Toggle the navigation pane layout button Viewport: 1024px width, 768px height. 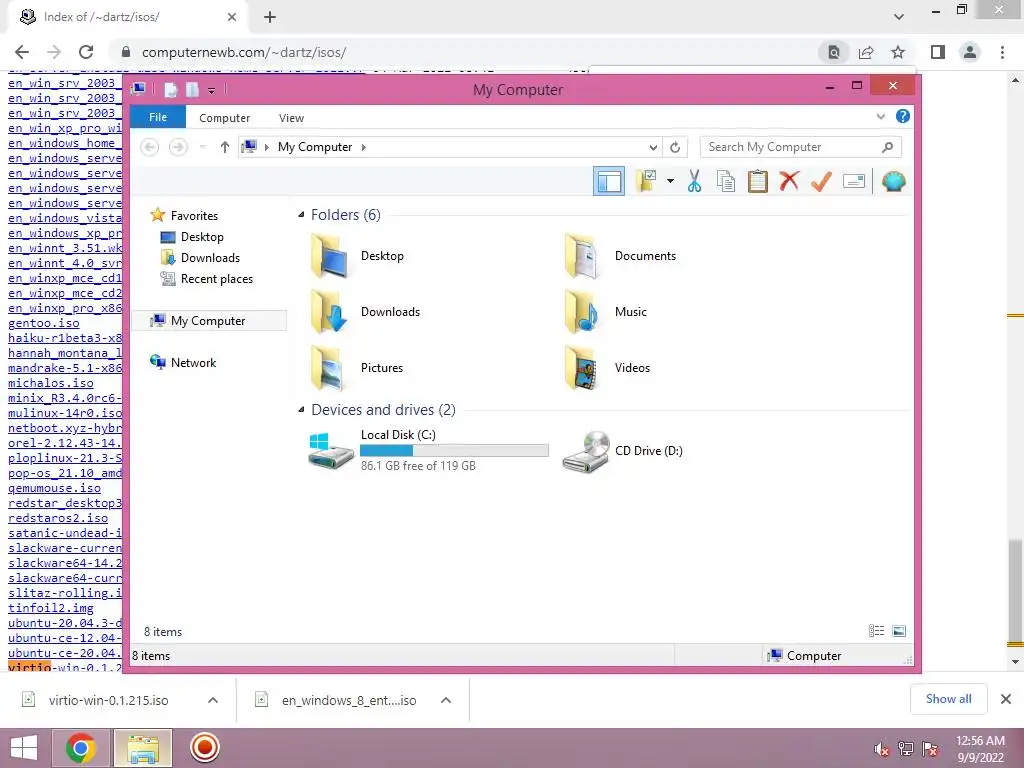(609, 181)
